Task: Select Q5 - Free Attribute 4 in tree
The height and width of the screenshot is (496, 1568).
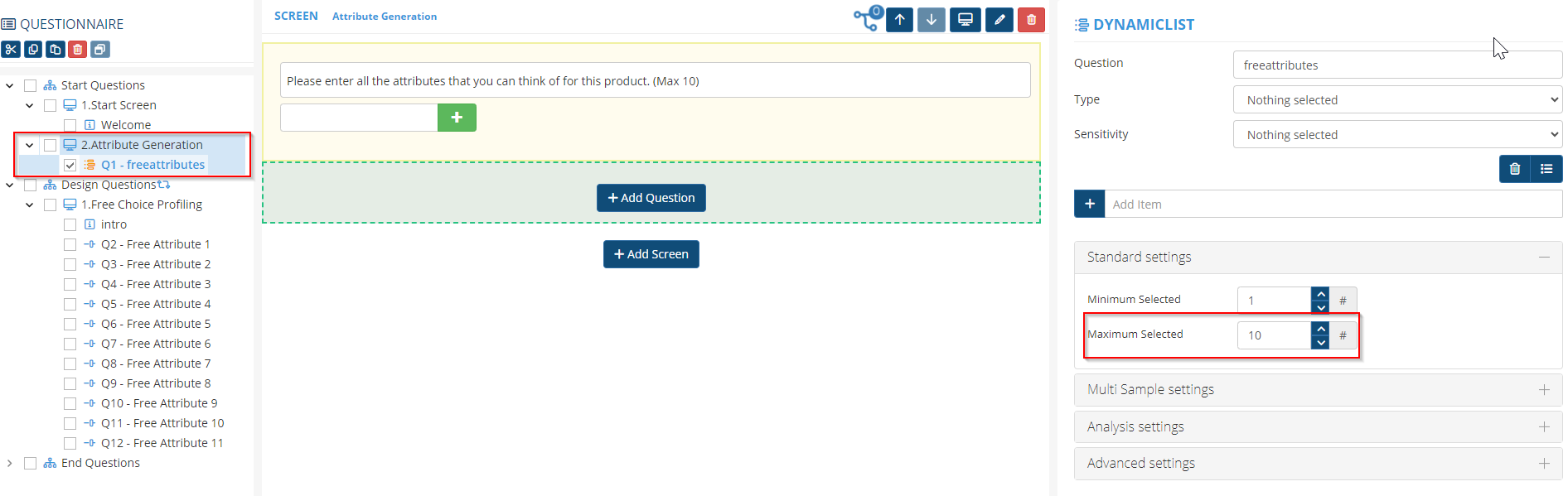Action: tap(156, 304)
